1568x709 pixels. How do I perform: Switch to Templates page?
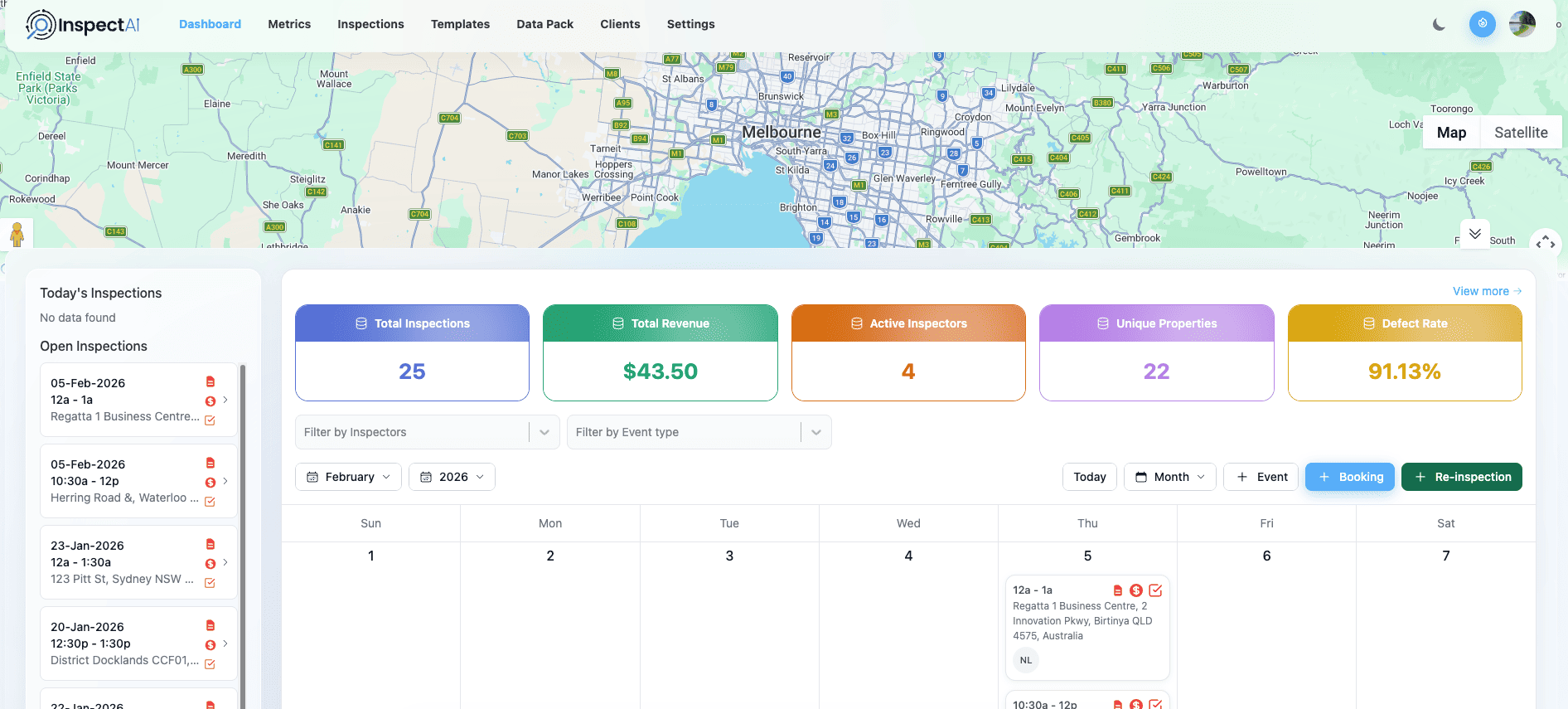tap(460, 24)
